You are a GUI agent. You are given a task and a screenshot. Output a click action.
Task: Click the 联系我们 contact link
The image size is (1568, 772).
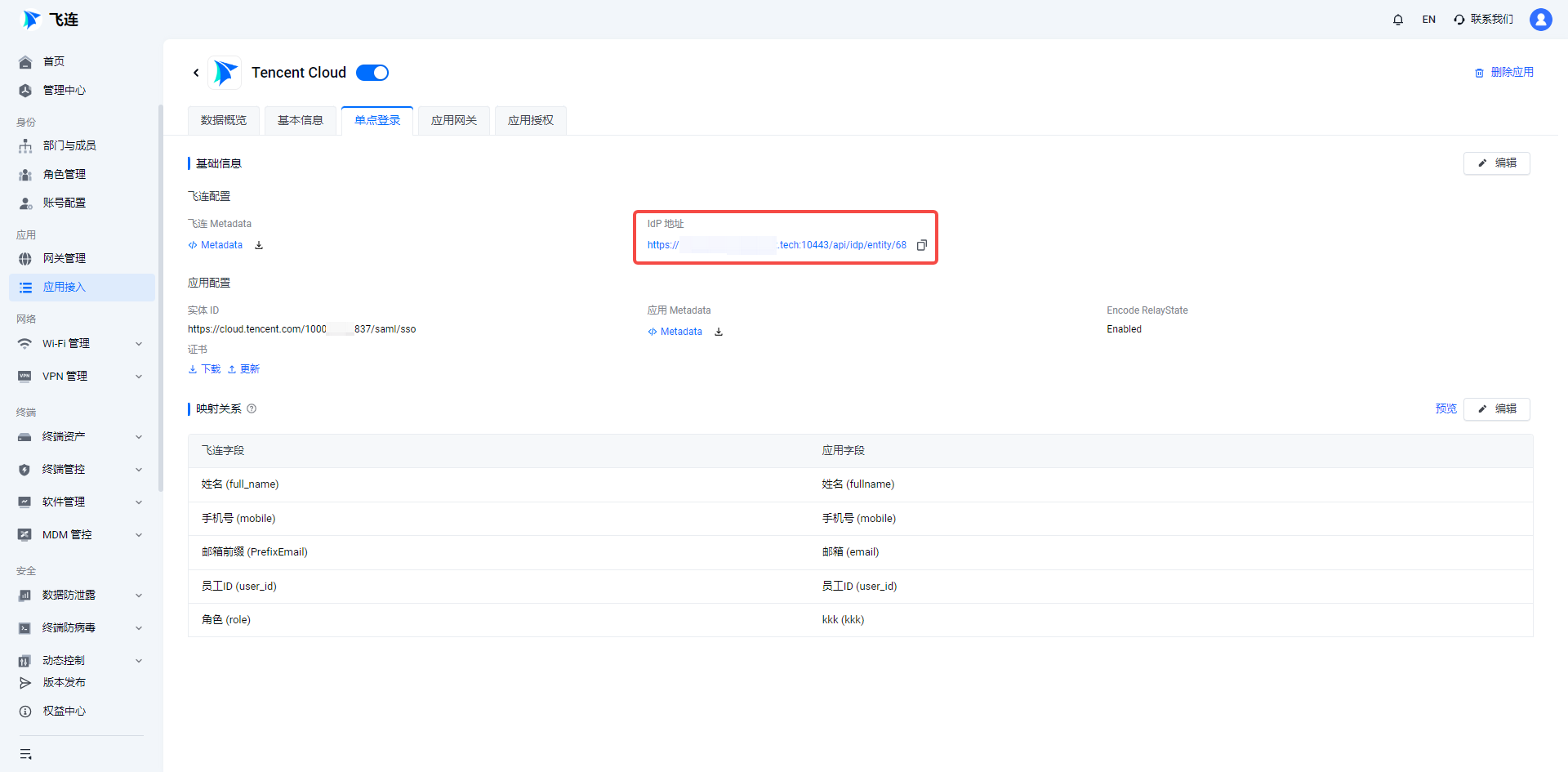click(x=1483, y=20)
